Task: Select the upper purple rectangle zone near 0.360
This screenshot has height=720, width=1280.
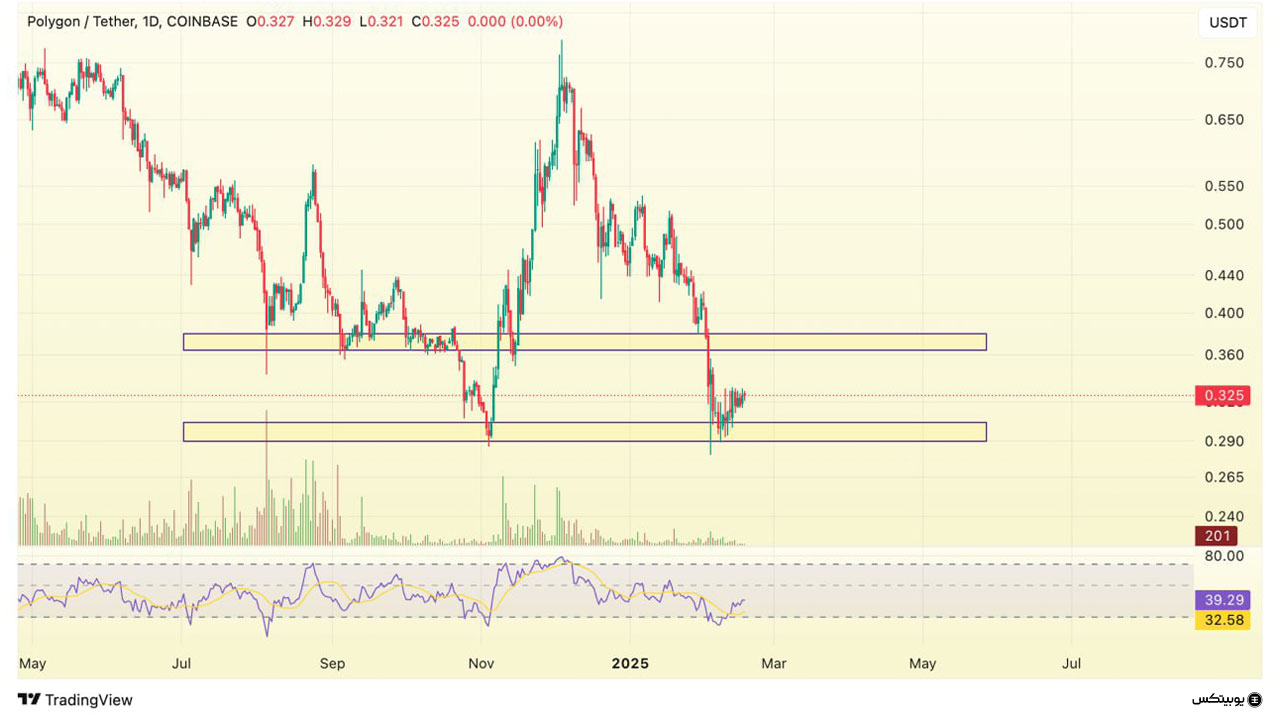Action: pyautogui.click(x=584, y=342)
